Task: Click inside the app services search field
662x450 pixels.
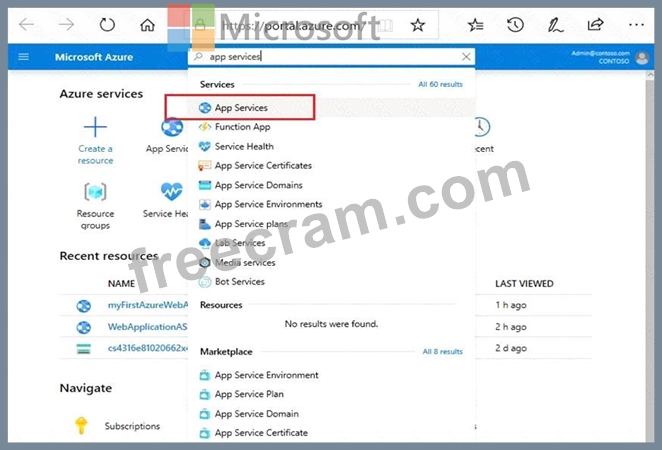Action: pyautogui.click(x=331, y=57)
